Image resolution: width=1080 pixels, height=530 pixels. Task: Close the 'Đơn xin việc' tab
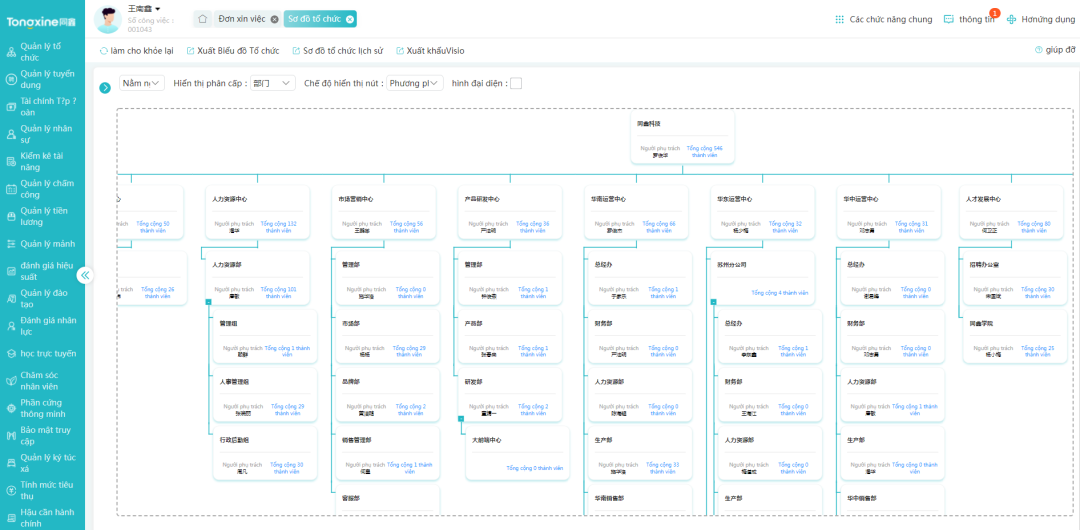pos(274,19)
